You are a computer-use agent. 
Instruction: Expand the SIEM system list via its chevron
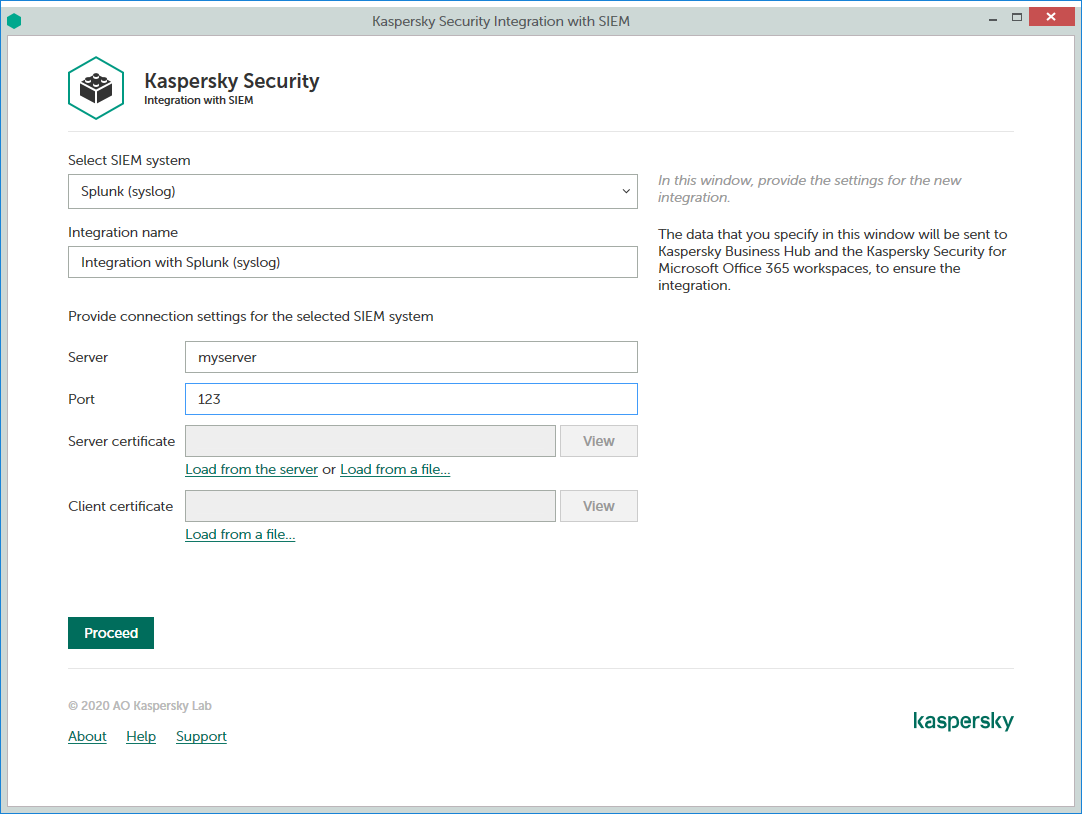coord(626,191)
